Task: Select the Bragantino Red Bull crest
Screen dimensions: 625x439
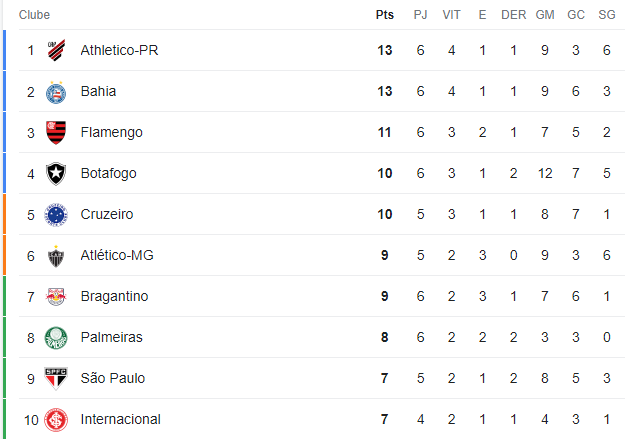Action: click(x=56, y=297)
